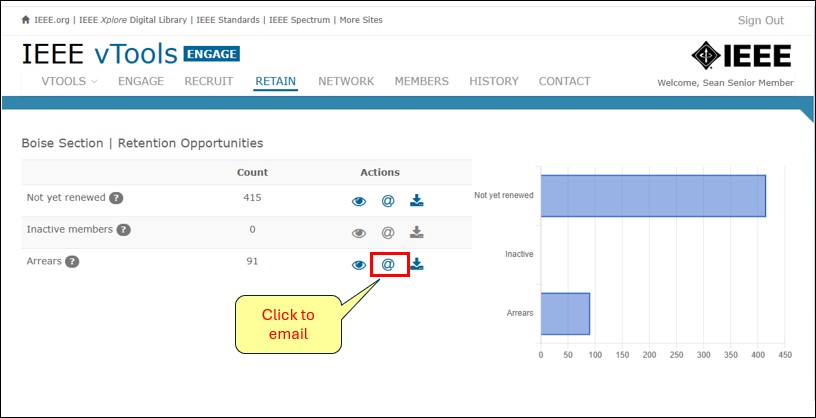
Task: Open the RECRUIT tab
Action: click(209, 81)
